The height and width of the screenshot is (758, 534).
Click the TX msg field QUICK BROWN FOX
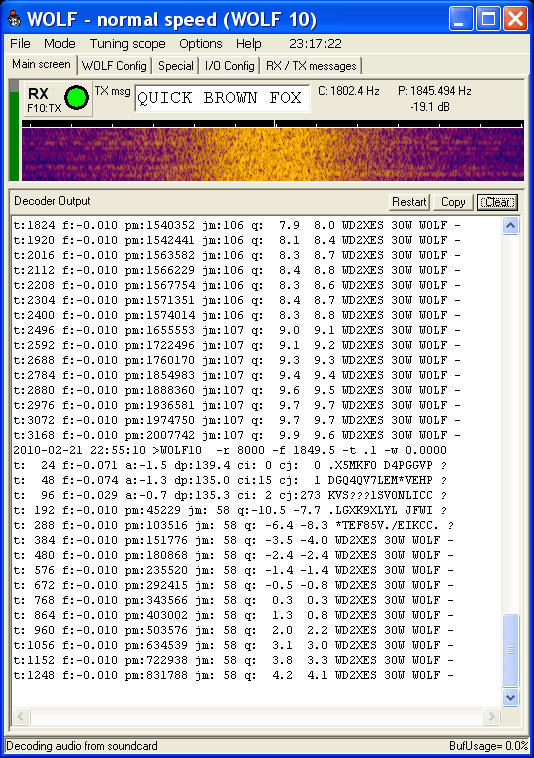point(222,98)
